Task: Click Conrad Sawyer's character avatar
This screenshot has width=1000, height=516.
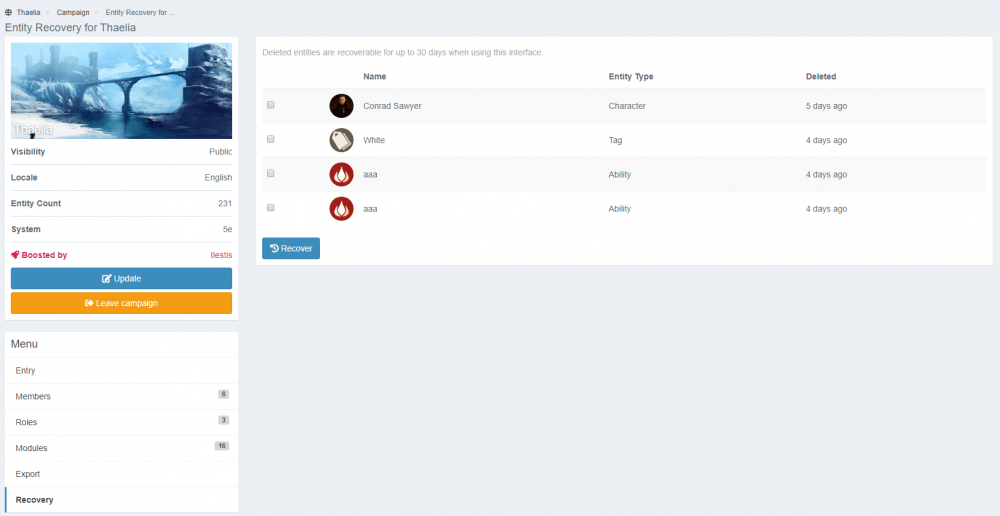Action: point(341,106)
